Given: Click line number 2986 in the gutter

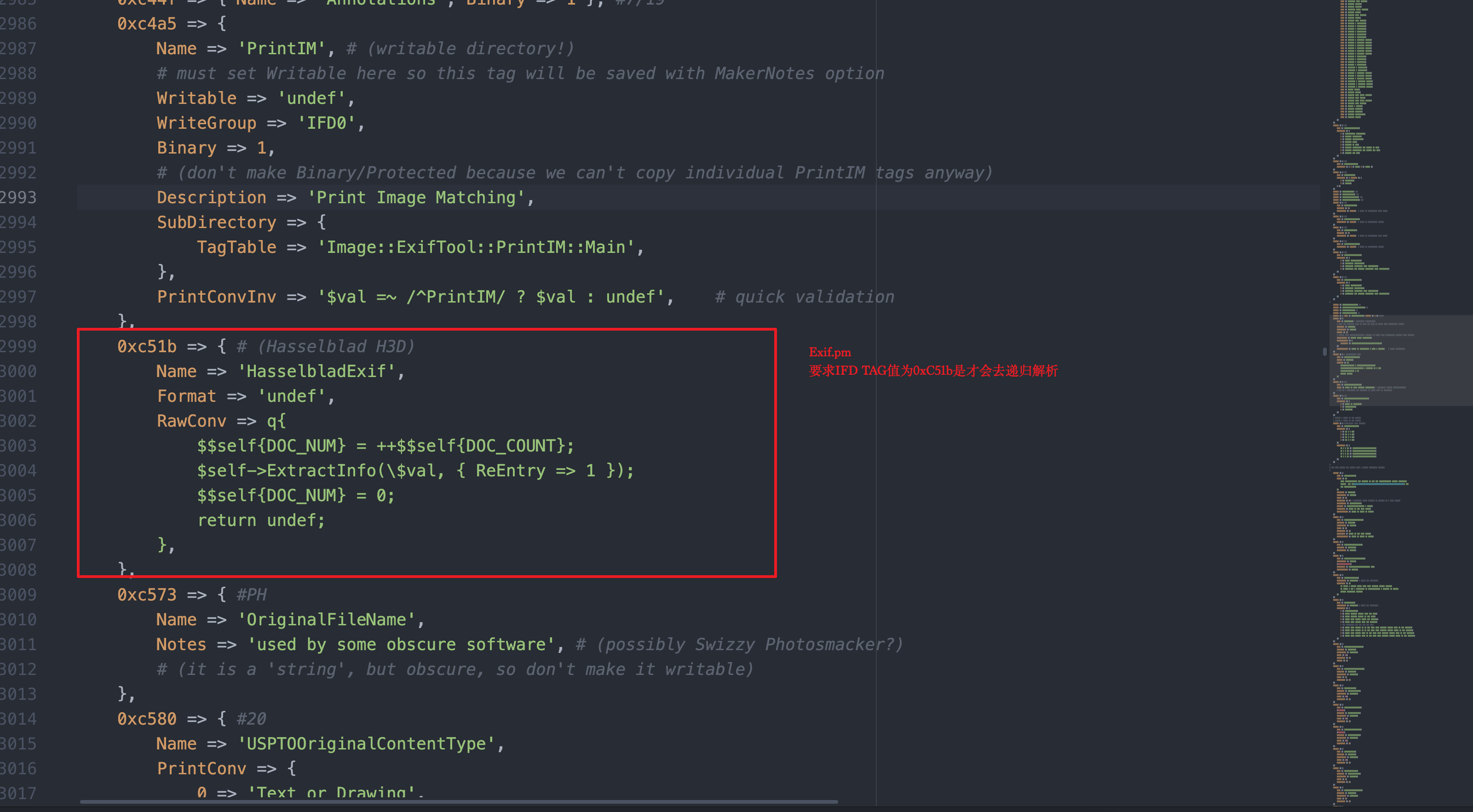Looking at the screenshot, I should coord(18,23).
